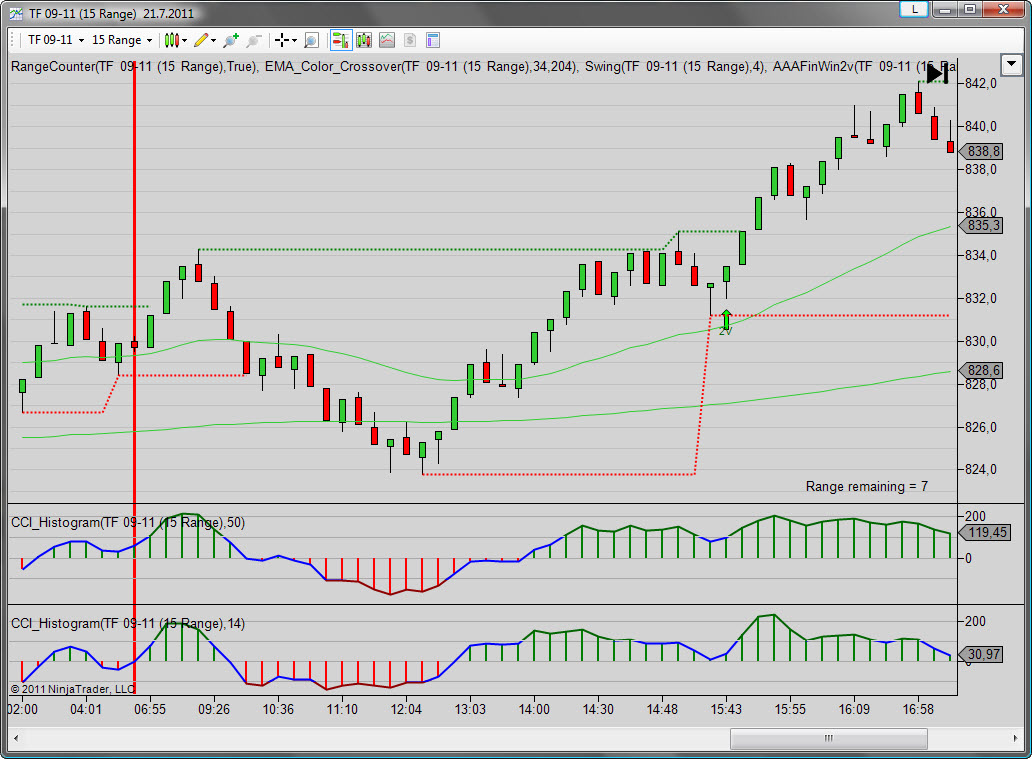Click the zoom frame magnifier icon
The image size is (1032, 759).
pyautogui.click(x=312, y=40)
